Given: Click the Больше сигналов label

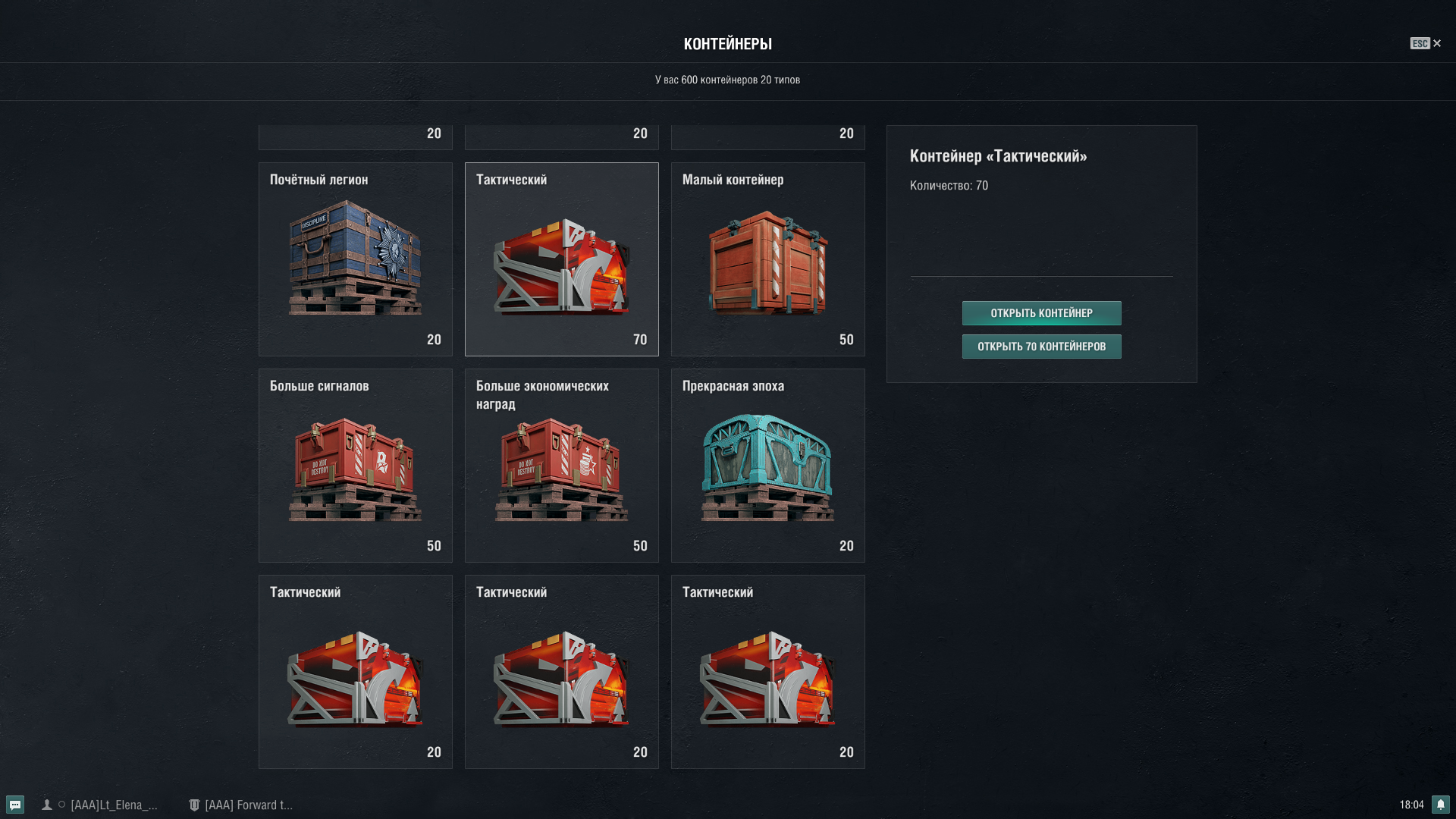Looking at the screenshot, I should pos(319,386).
